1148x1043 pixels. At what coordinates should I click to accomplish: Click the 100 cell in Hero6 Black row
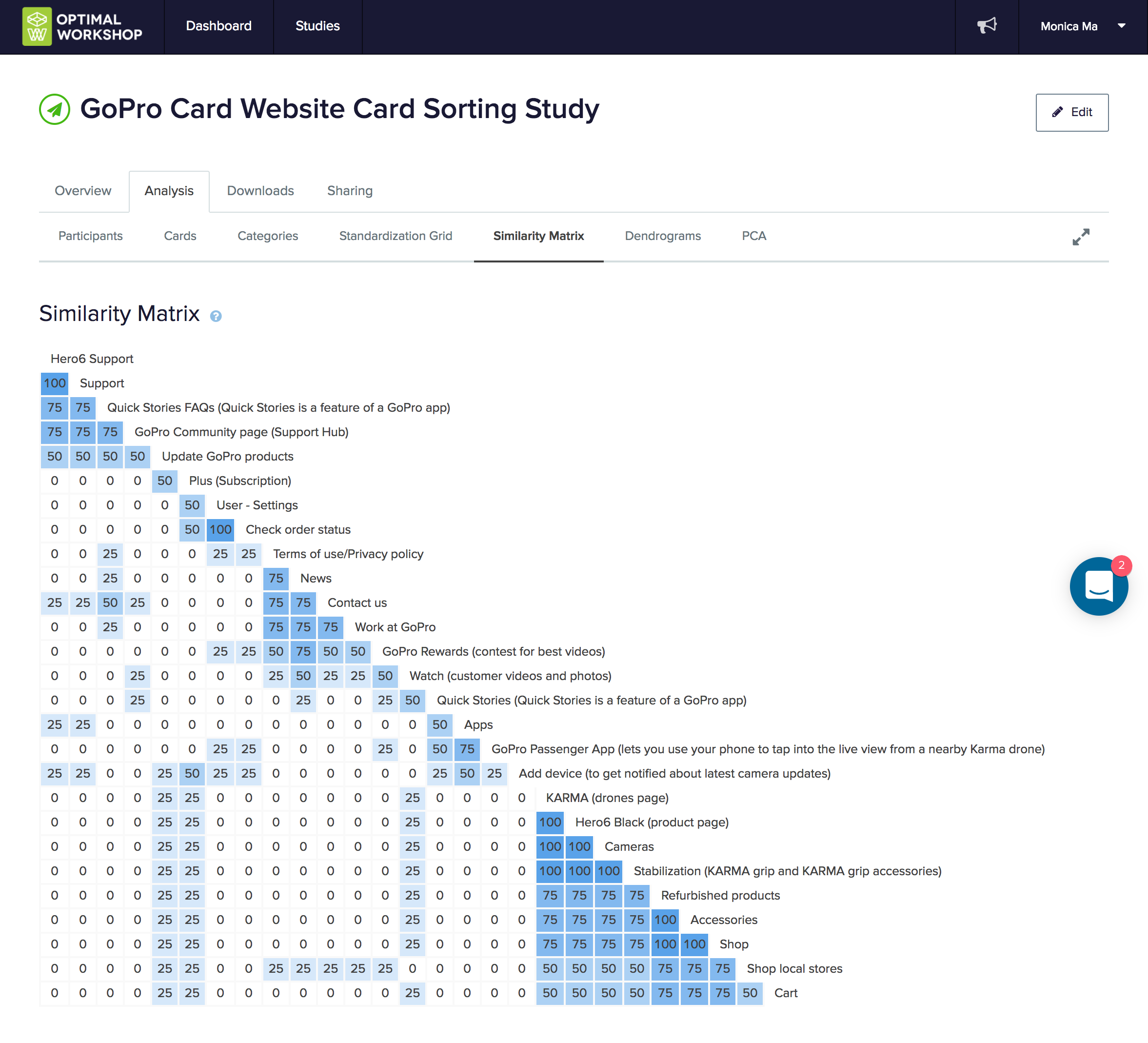click(x=550, y=822)
